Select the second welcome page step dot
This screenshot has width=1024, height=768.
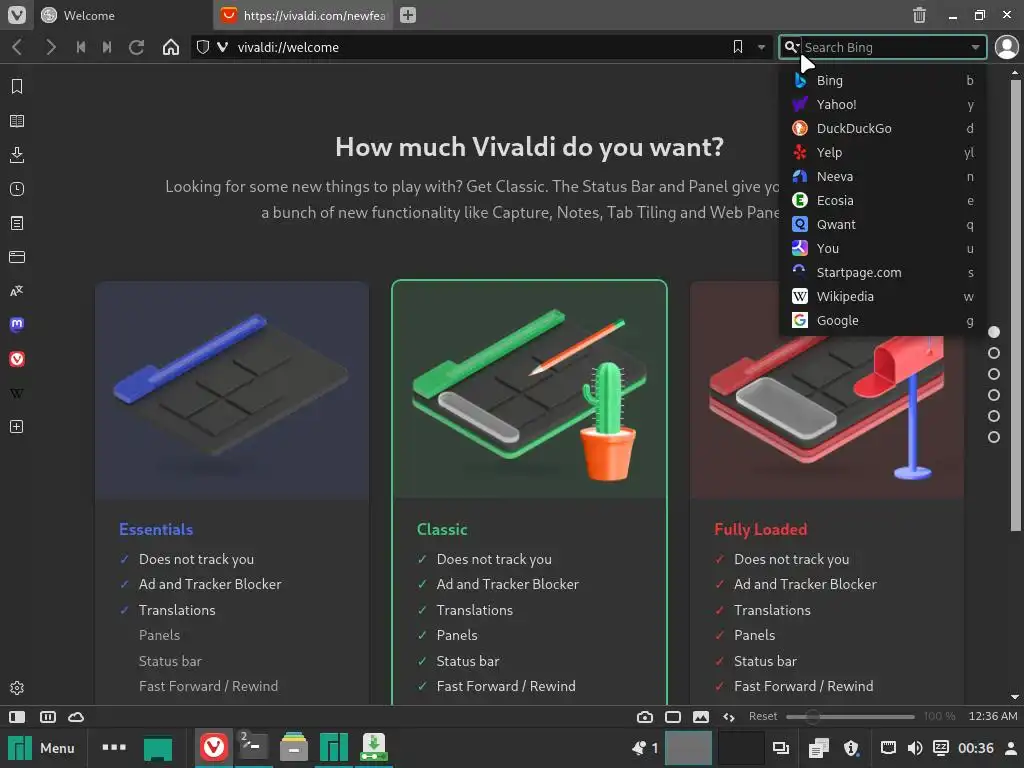click(994, 353)
